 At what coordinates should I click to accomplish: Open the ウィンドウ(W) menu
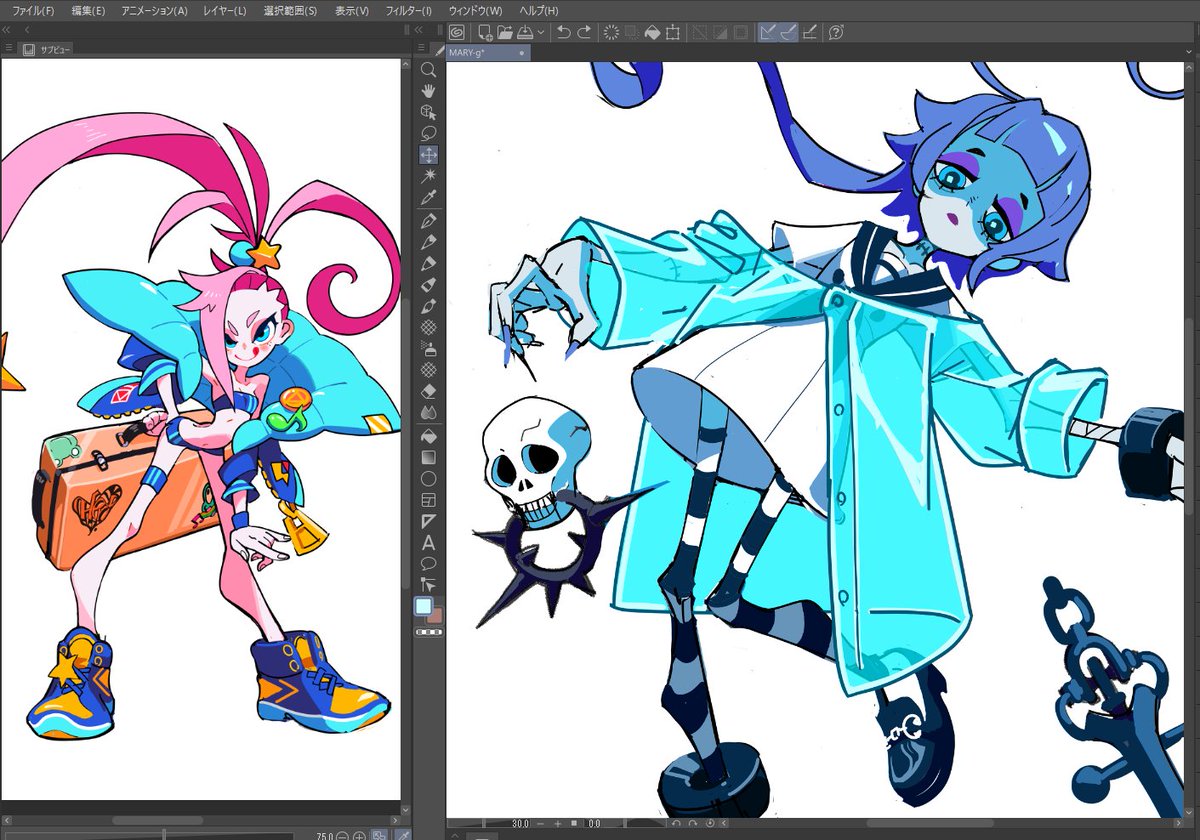(x=475, y=10)
